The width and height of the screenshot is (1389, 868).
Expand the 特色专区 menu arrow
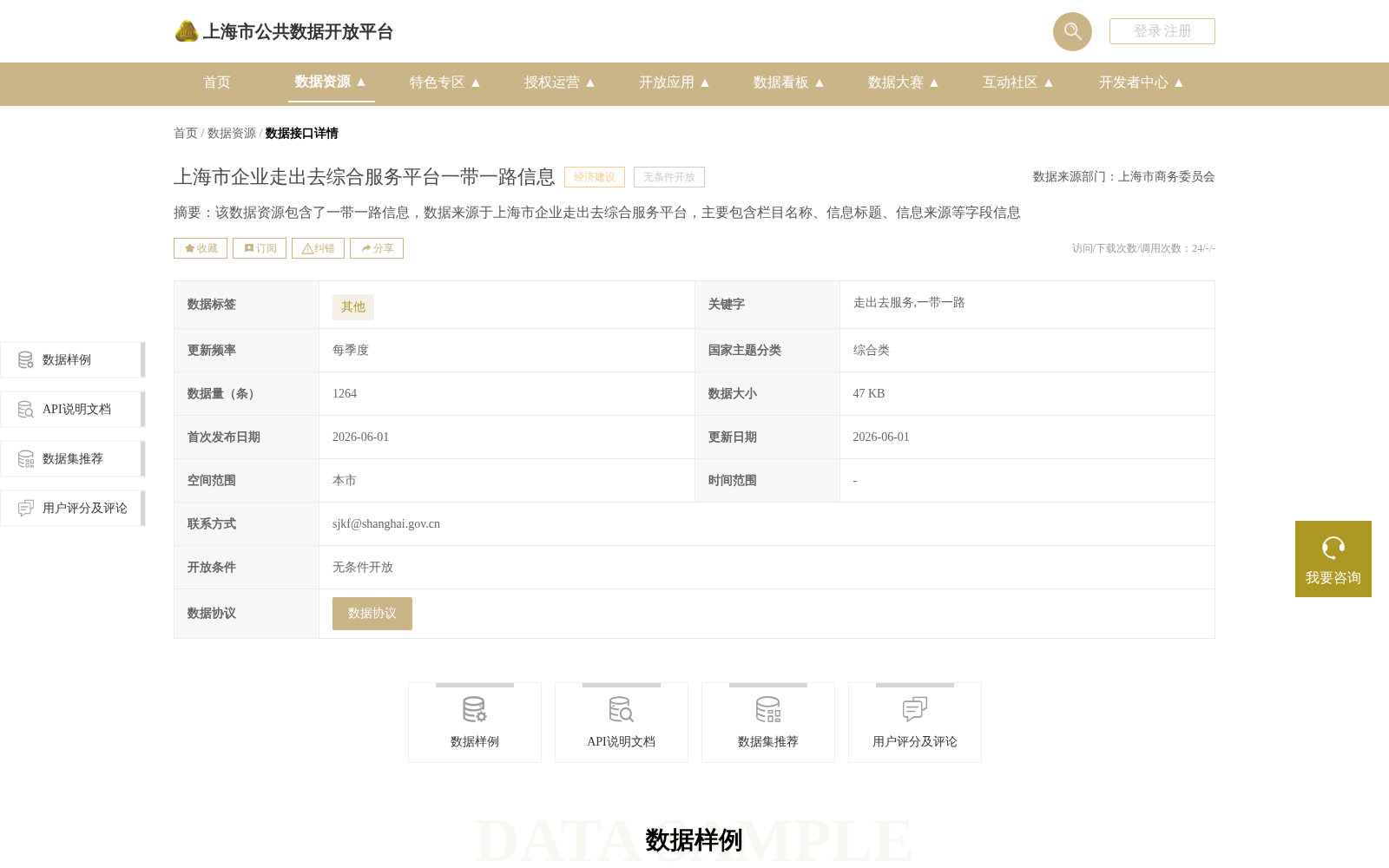(476, 82)
